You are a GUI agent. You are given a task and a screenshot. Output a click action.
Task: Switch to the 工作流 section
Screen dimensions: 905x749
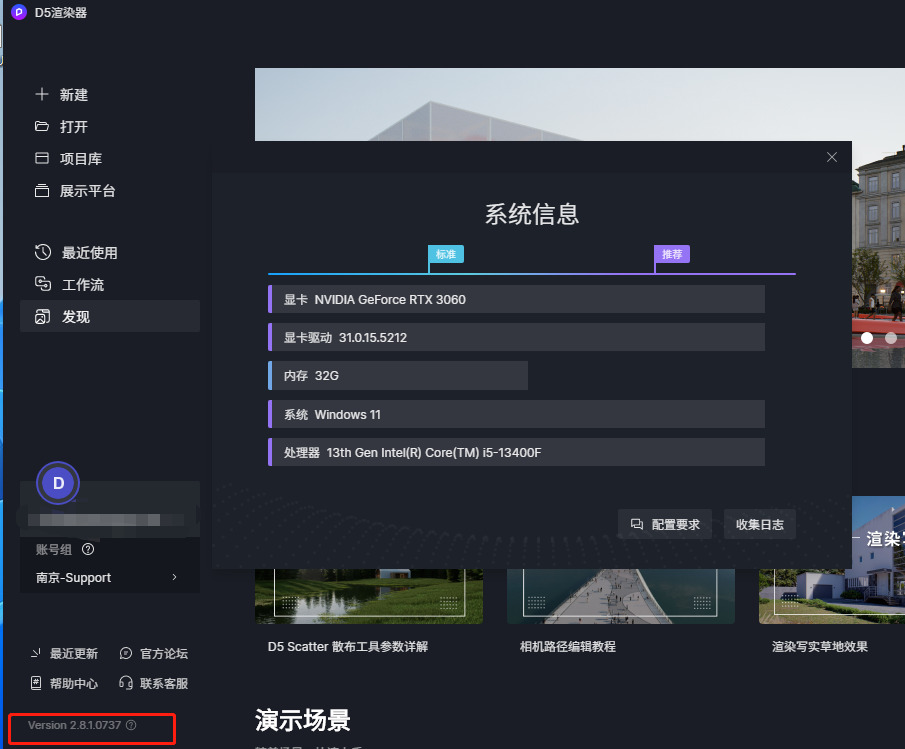tap(83, 284)
